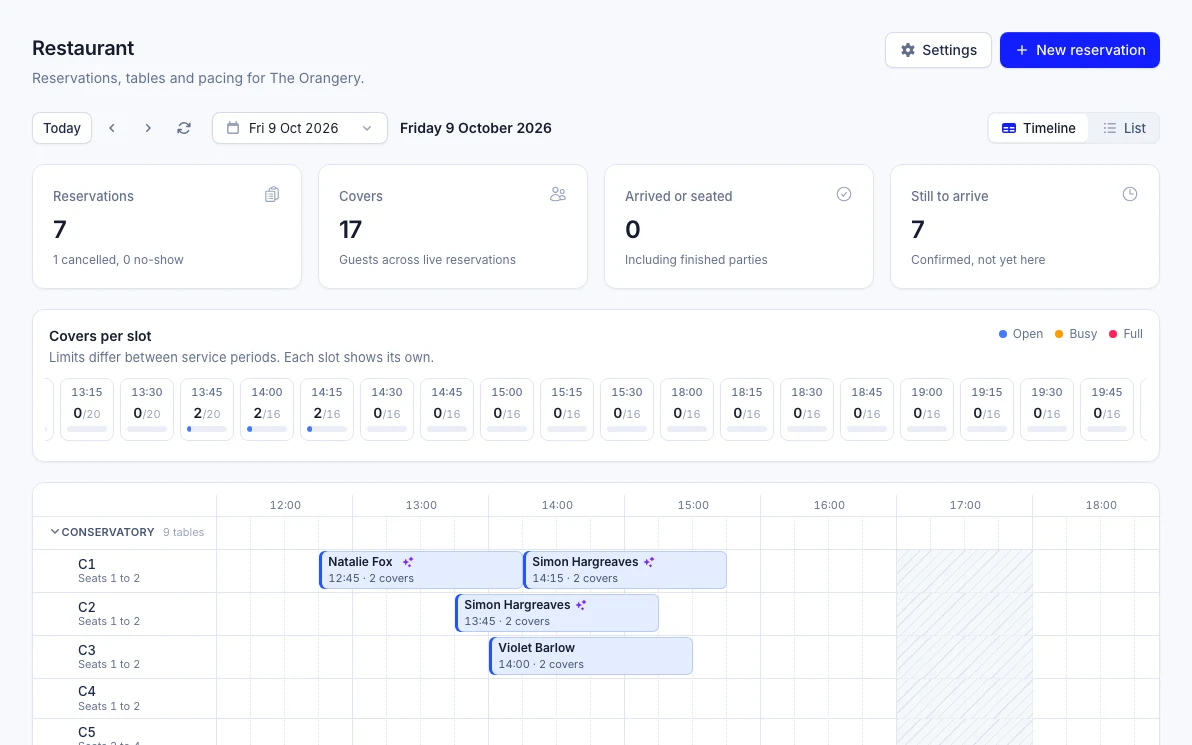Screen dimensions: 1192x745
Task: Click the guests icon on Covers card
Action: pos(558,195)
